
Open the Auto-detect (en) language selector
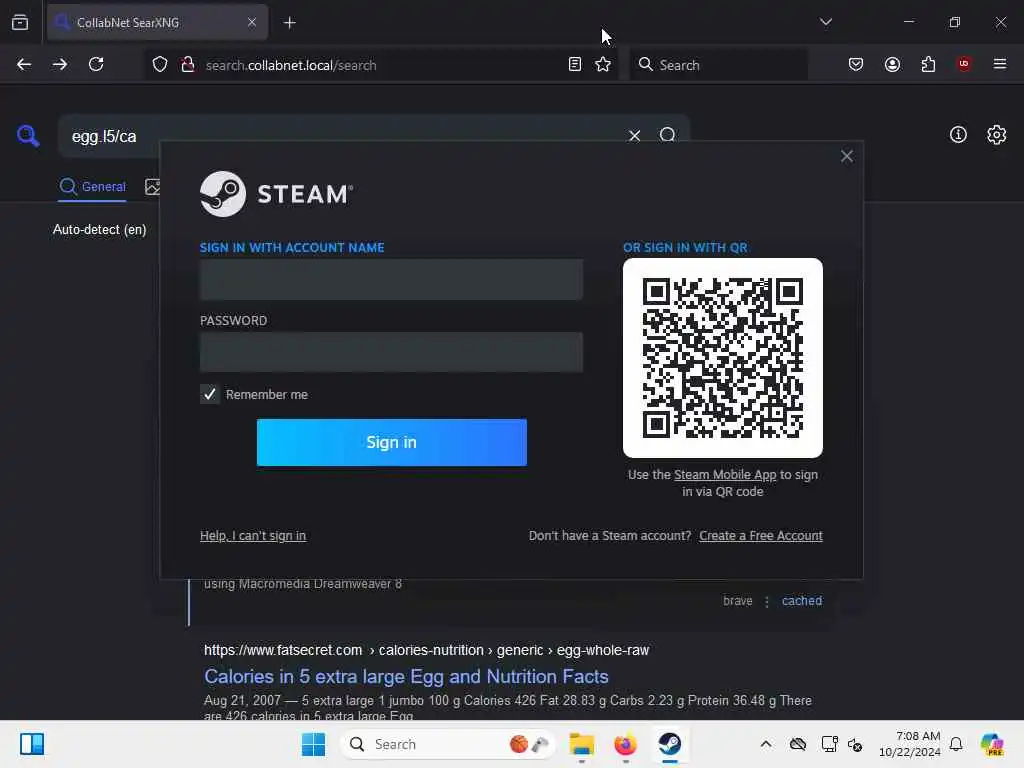click(99, 230)
